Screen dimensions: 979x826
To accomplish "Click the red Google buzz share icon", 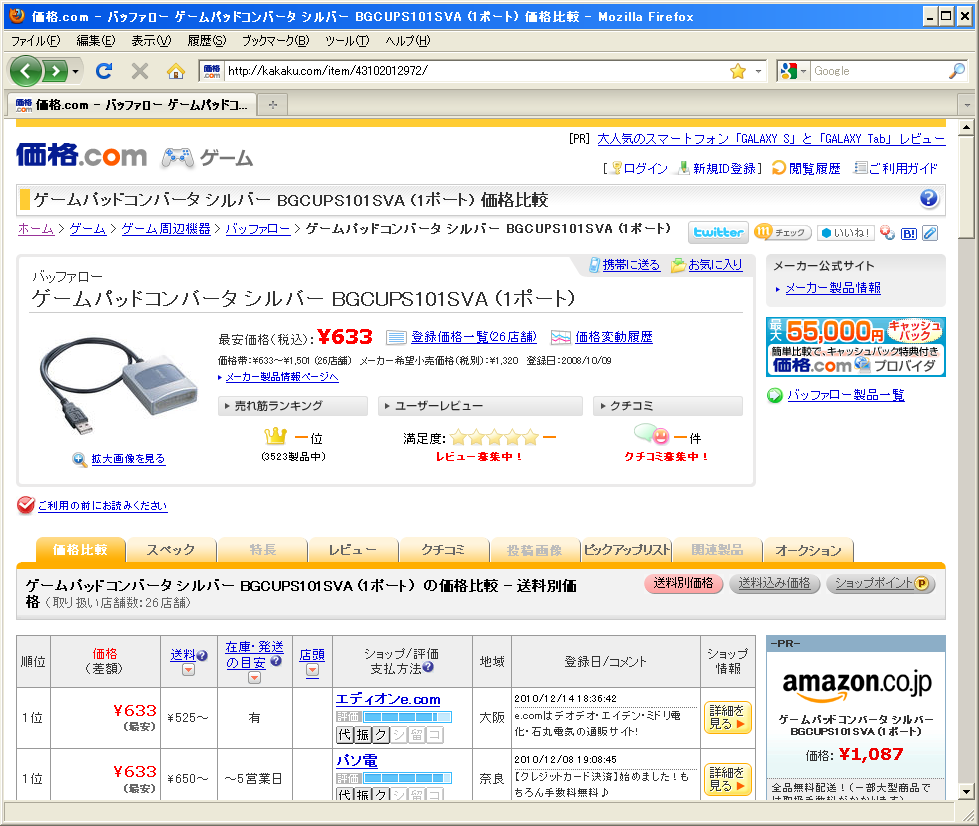I will 887,233.
